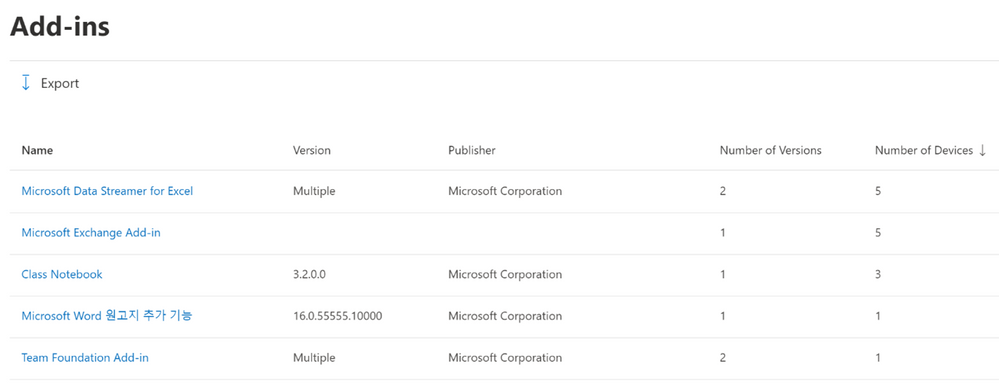The image size is (999, 389).
Task: Click devices count 5 for Data Streamer
Action: click(x=878, y=191)
